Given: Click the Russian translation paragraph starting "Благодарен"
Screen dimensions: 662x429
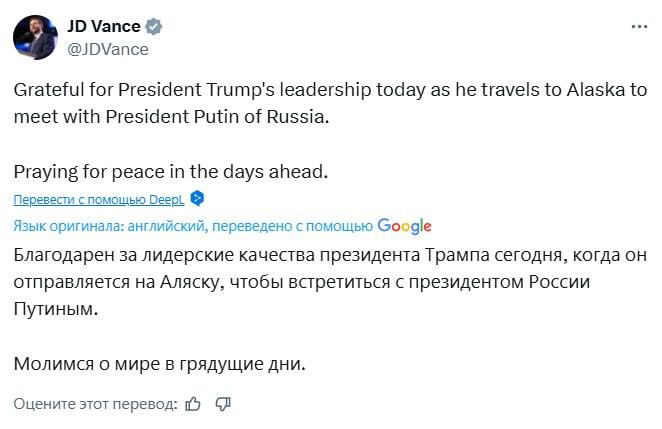Looking at the screenshot, I should coord(330,282).
